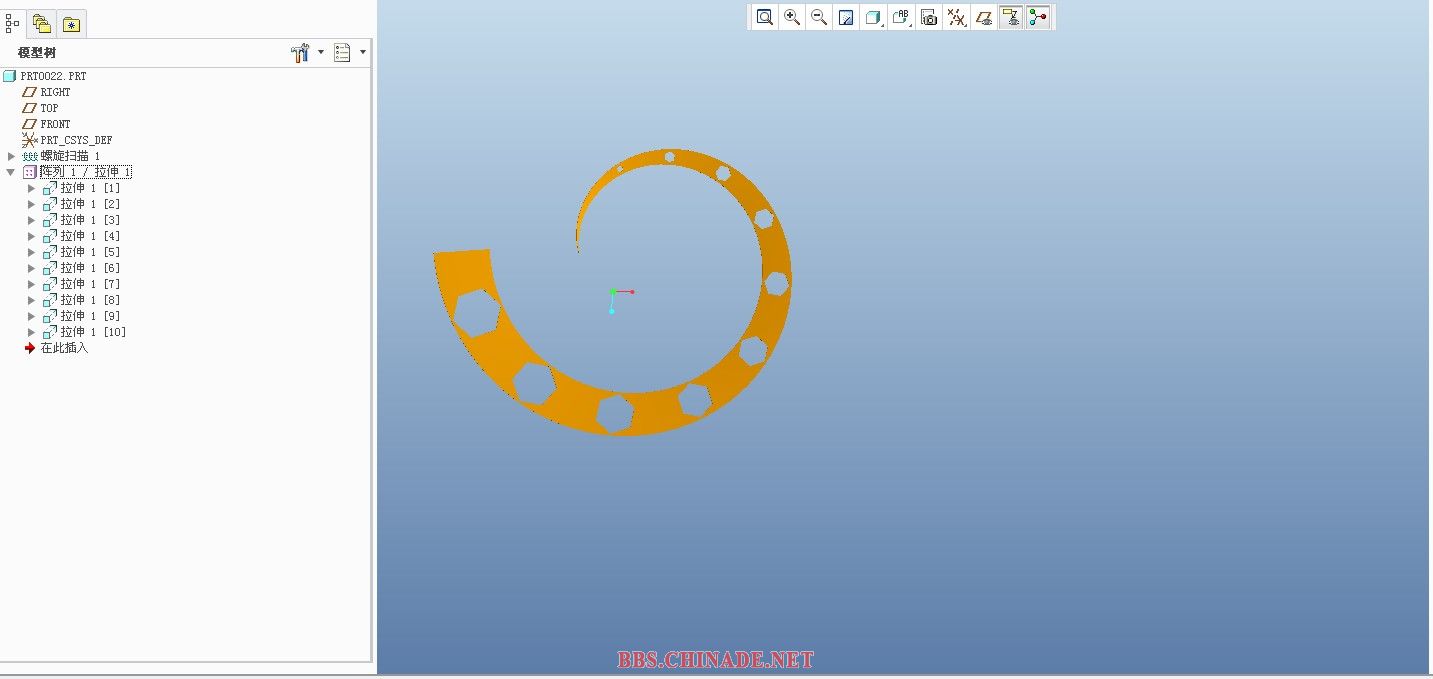Click the Zoom Out magnifier icon

(x=819, y=17)
